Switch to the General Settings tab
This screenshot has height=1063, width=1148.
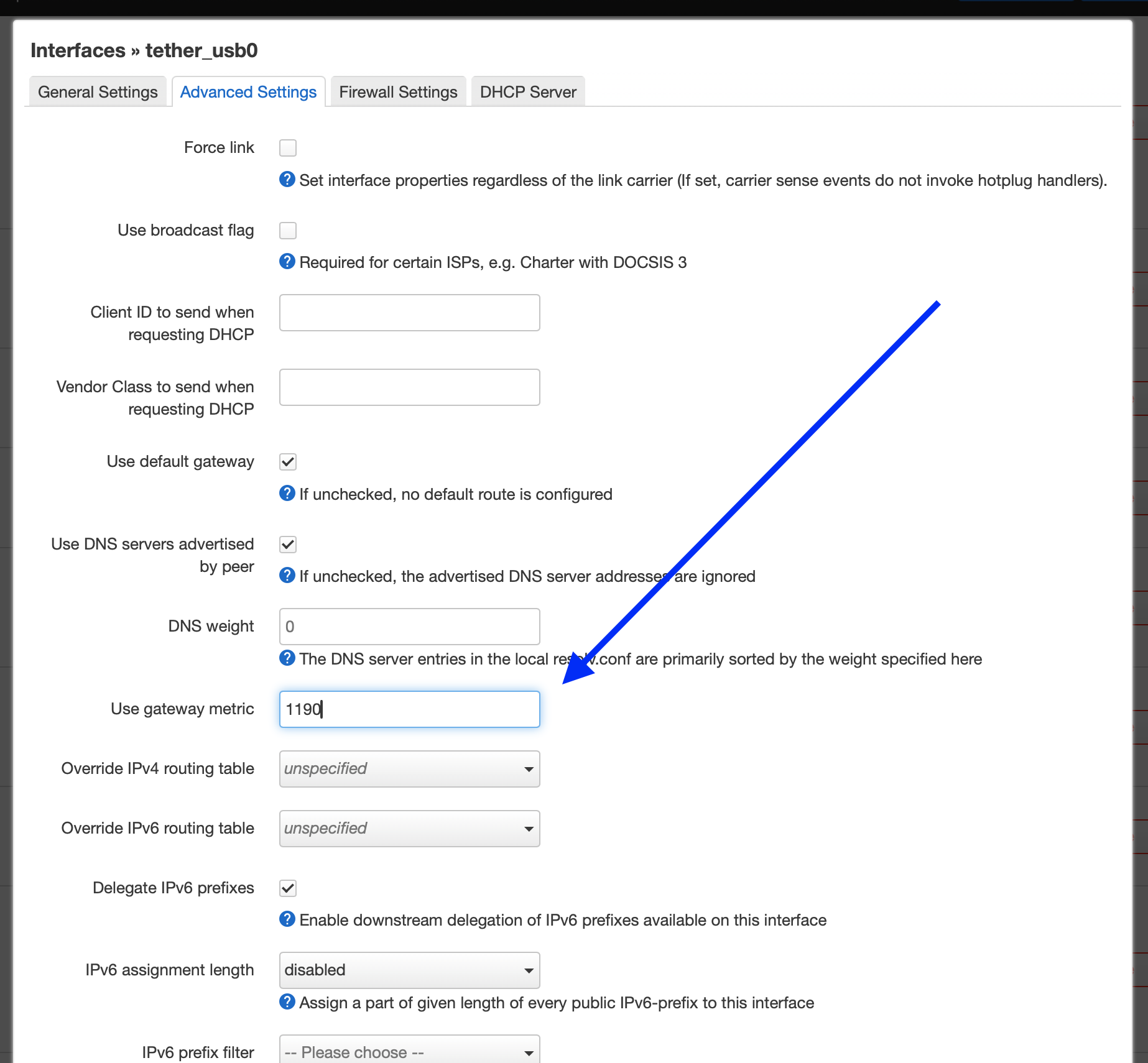click(x=98, y=92)
